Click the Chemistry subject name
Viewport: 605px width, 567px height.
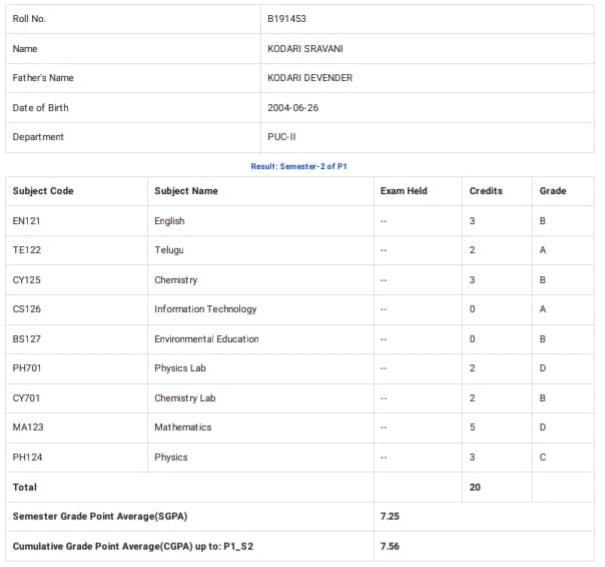click(x=176, y=280)
